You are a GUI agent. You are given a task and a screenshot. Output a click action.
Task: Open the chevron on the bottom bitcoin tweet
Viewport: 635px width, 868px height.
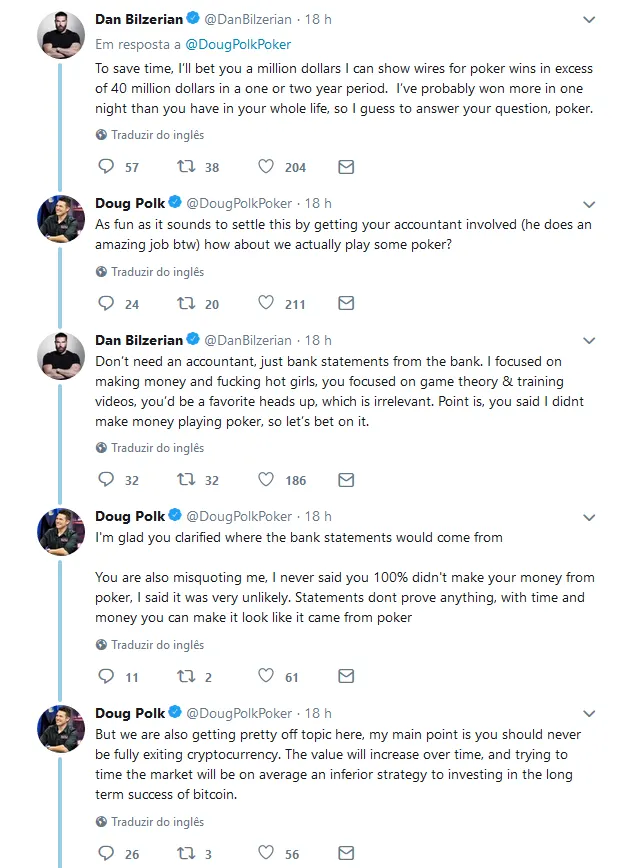click(590, 713)
